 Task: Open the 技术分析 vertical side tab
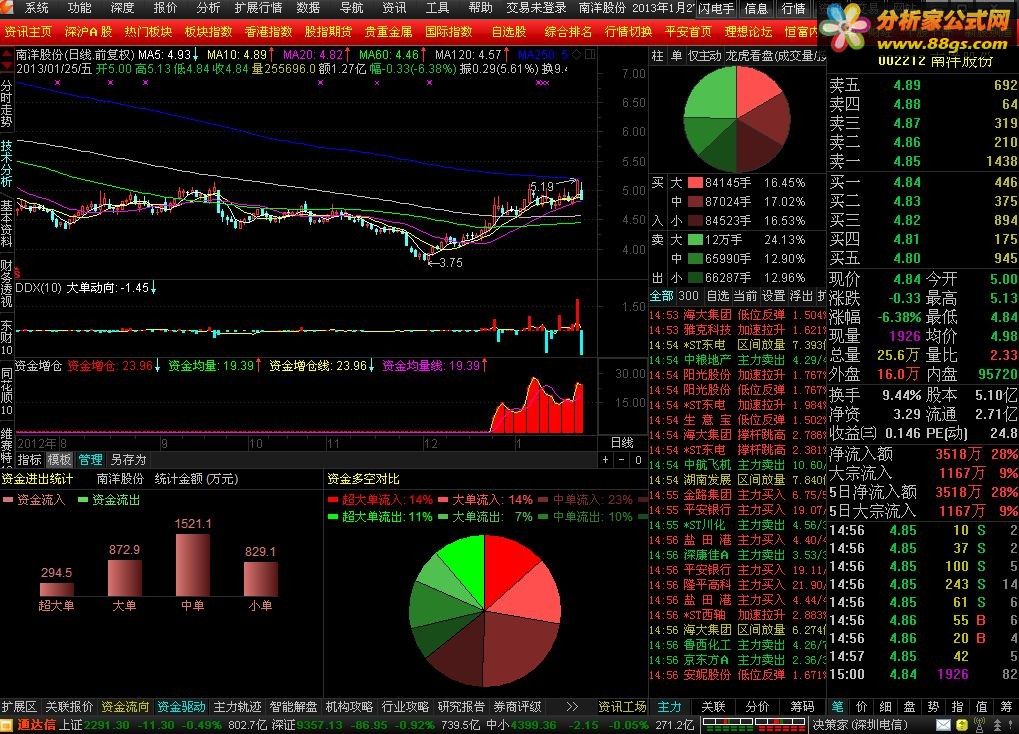6,163
